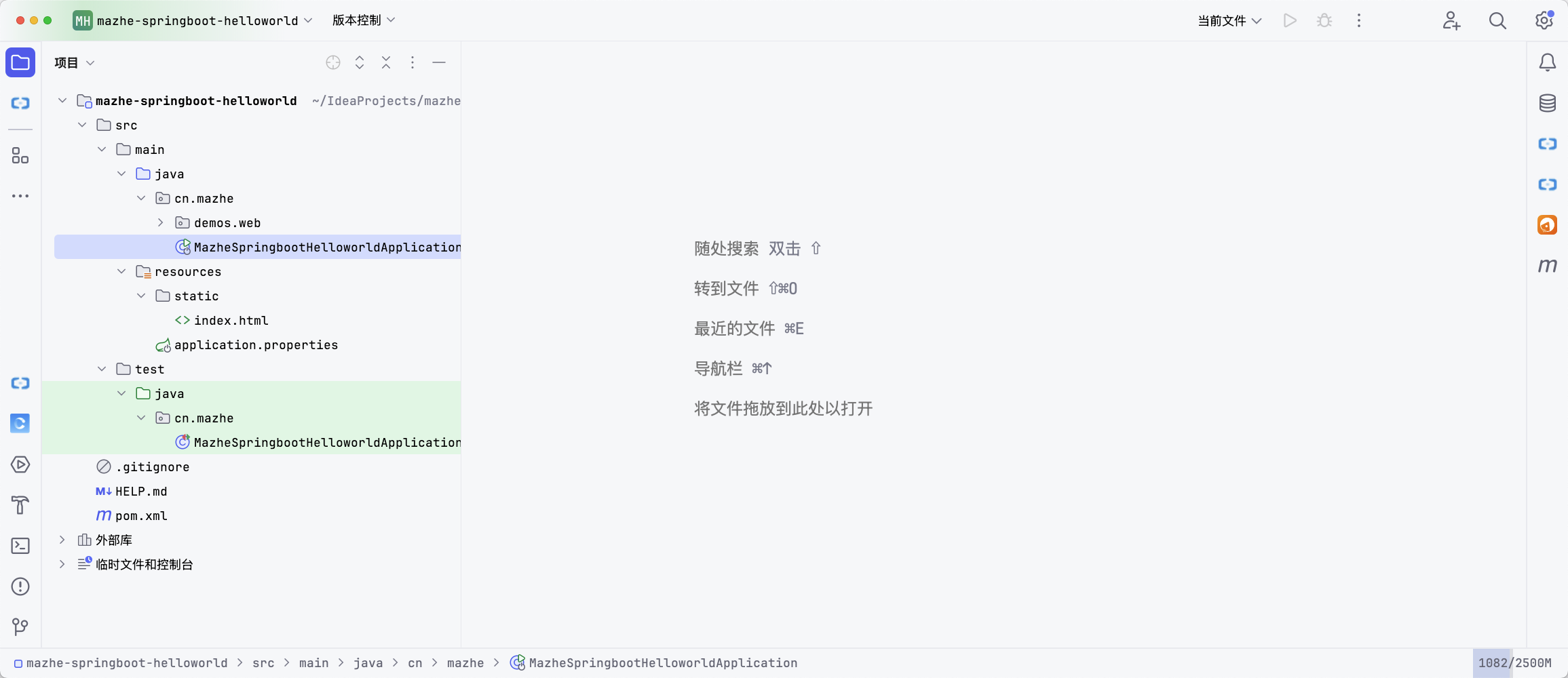Open Code With Me add user icon

[x=1451, y=20]
